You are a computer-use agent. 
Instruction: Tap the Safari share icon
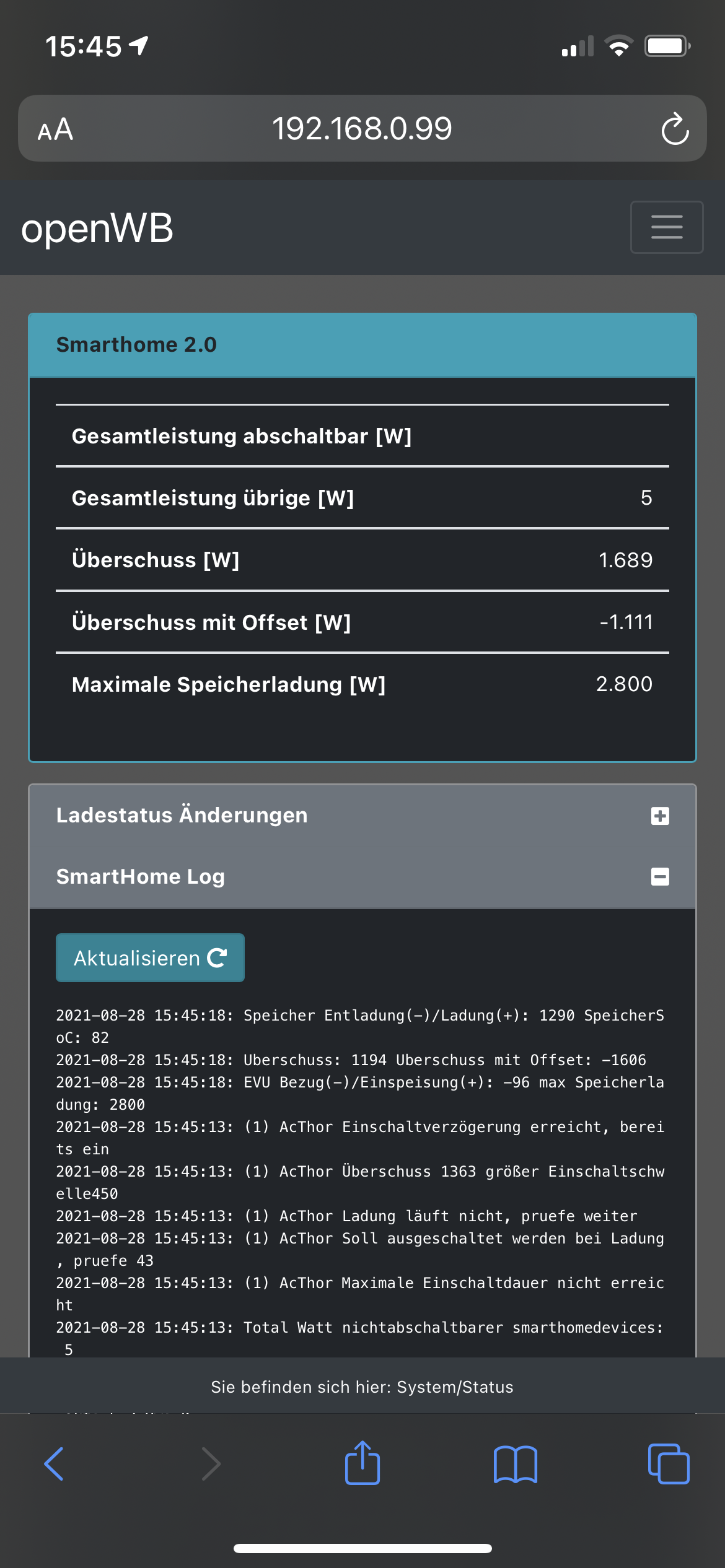[362, 1463]
